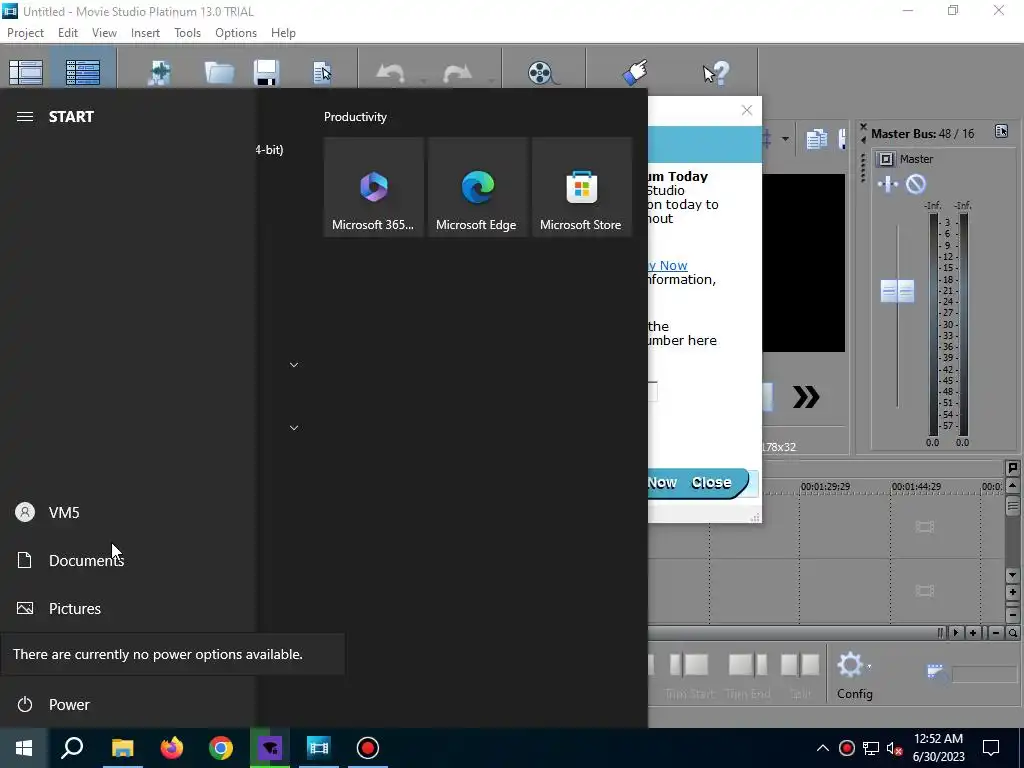Click the double-arrow next button in dialog
The height and width of the screenshot is (768, 1024).
pyautogui.click(x=806, y=396)
